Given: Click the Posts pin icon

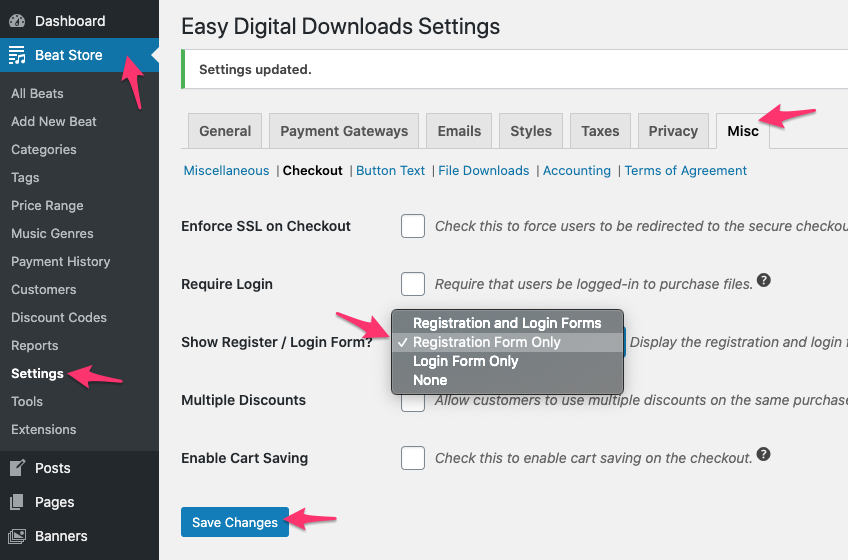Looking at the screenshot, I should point(17,468).
